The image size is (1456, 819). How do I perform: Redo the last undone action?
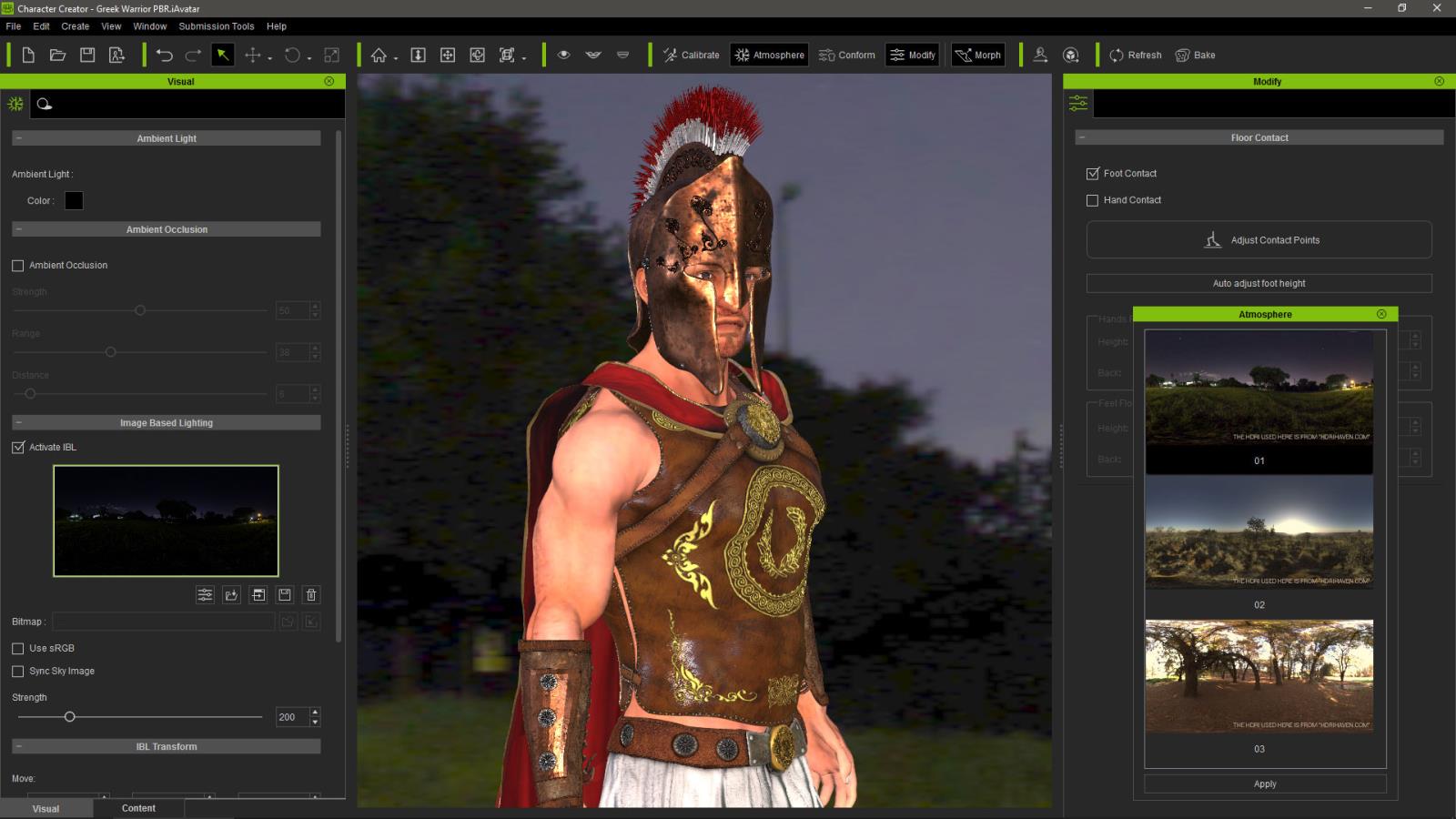193,55
